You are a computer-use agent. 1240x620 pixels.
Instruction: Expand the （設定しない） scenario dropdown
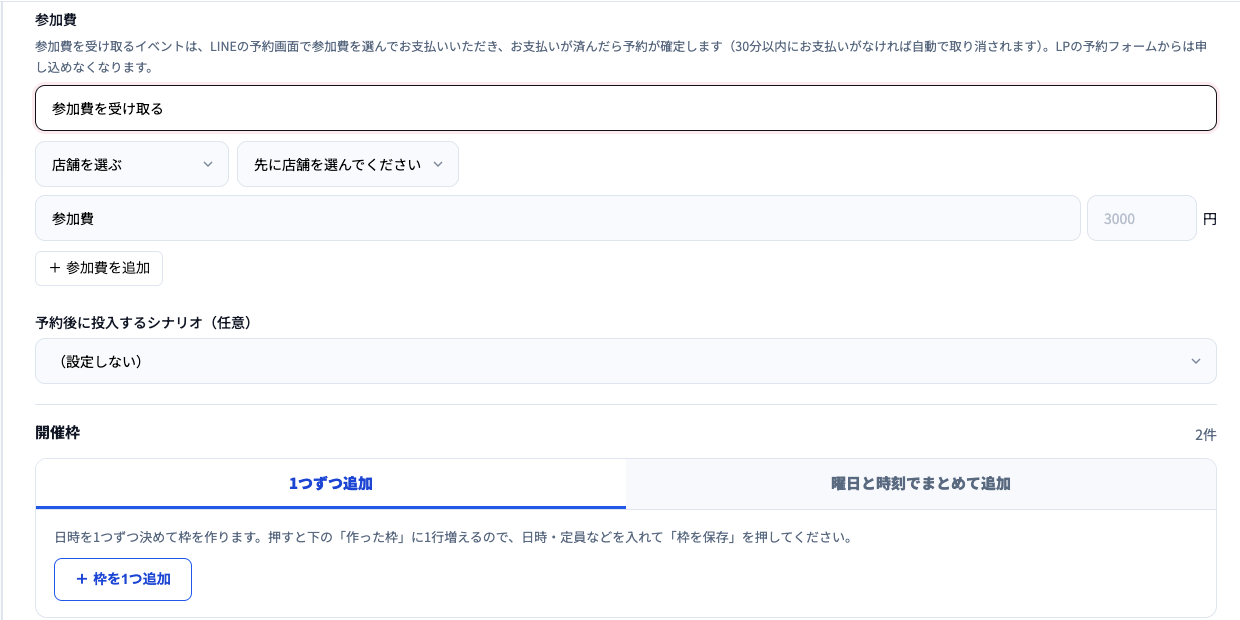click(626, 361)
